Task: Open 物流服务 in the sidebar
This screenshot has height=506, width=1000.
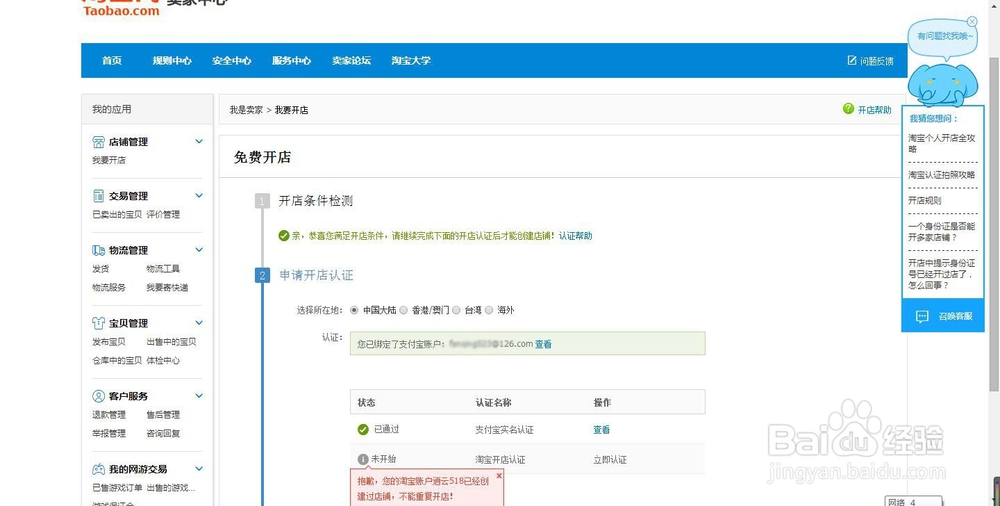Action: click(109, 287)
